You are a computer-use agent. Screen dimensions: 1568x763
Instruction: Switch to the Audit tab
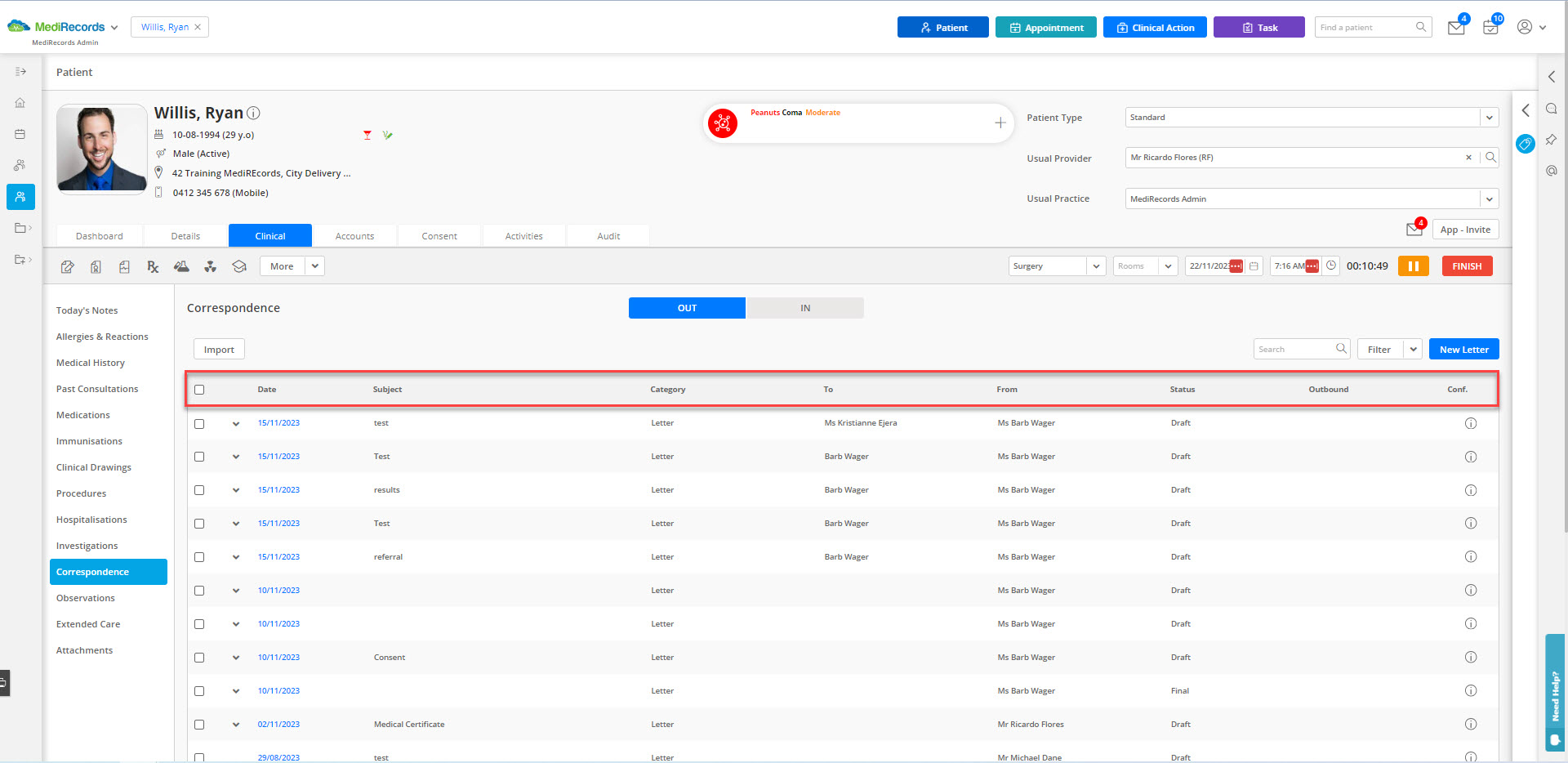(x=608, y=236)
